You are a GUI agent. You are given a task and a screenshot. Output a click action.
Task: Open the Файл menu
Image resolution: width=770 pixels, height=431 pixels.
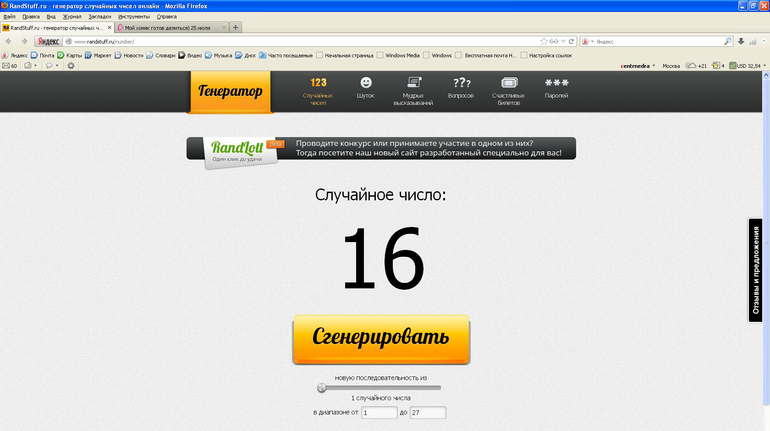[9, 17]
